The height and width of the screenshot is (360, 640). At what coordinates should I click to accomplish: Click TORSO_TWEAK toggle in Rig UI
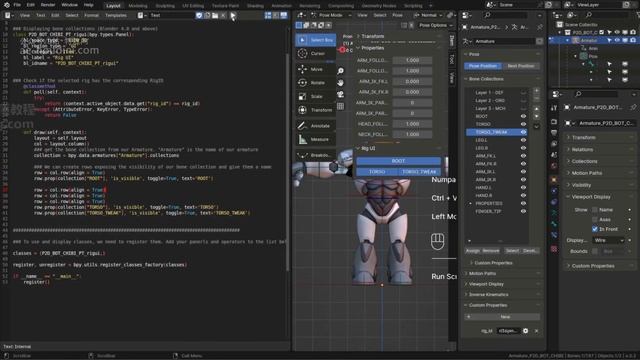tap(419, 172)
